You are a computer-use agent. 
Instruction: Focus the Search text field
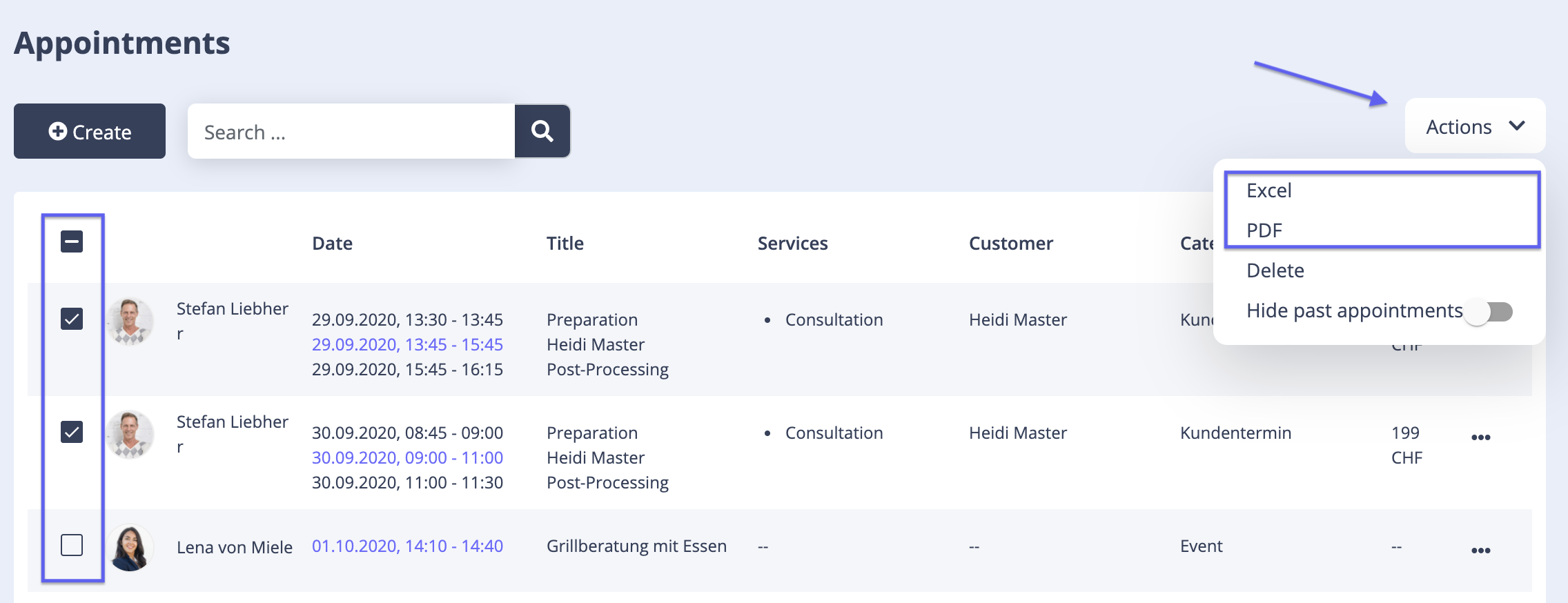351,132
